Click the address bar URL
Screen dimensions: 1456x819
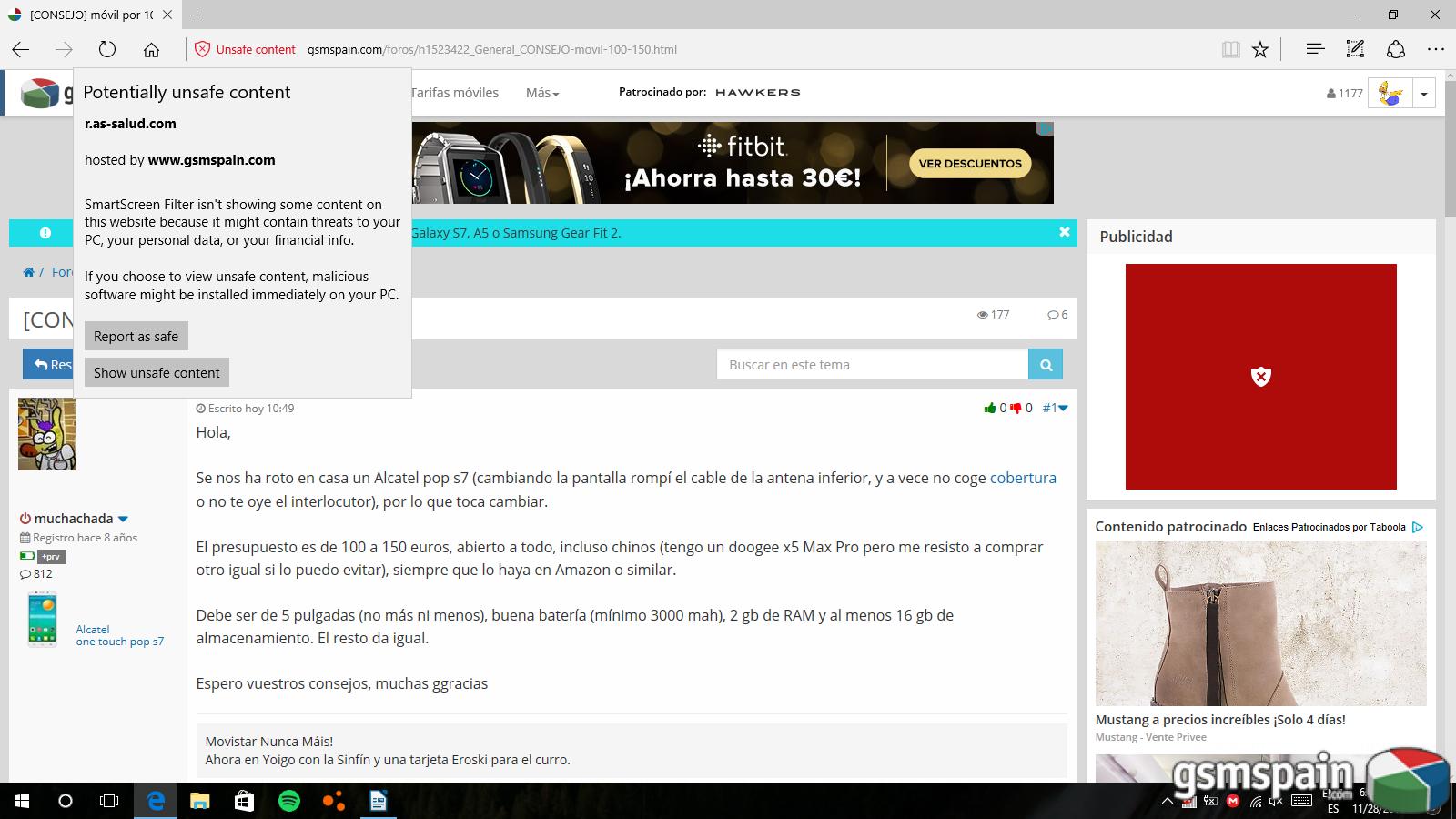pos(492,50)
